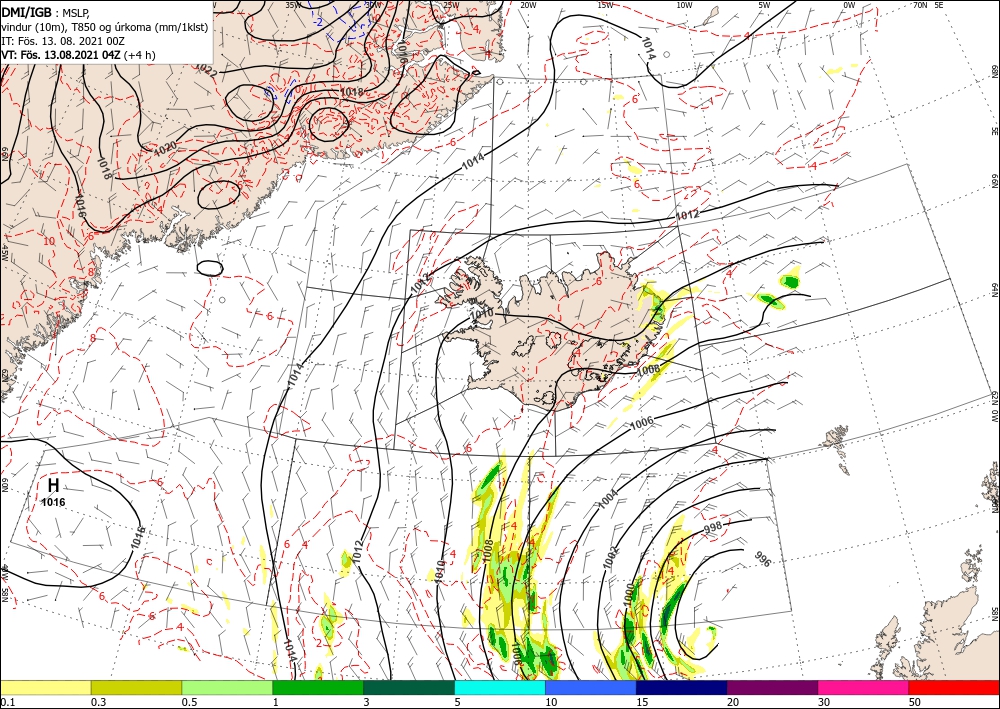The image size is (1000, 709).
Task: Pick the dark green 3 mm legend swatch
Action: pyautogui.click(x=409, y=687)
